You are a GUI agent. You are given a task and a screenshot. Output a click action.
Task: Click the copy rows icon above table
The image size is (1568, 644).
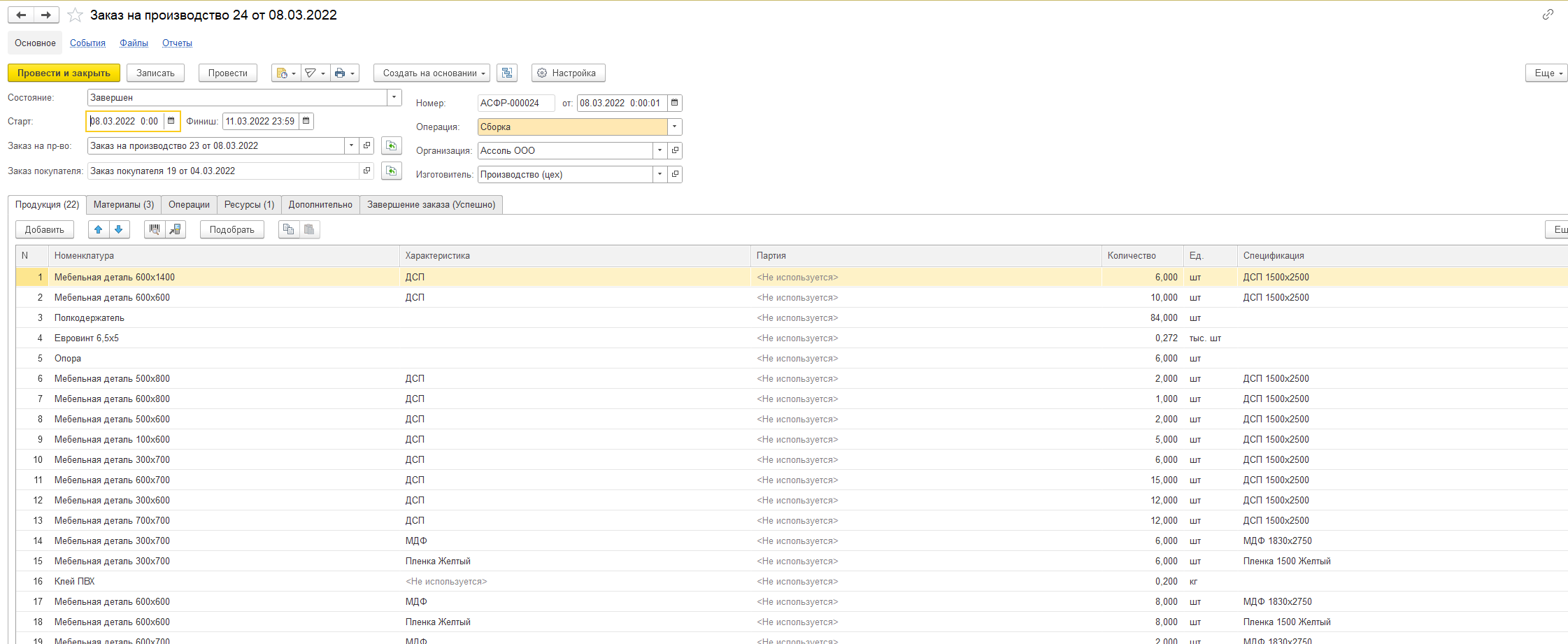click(288, 230)
